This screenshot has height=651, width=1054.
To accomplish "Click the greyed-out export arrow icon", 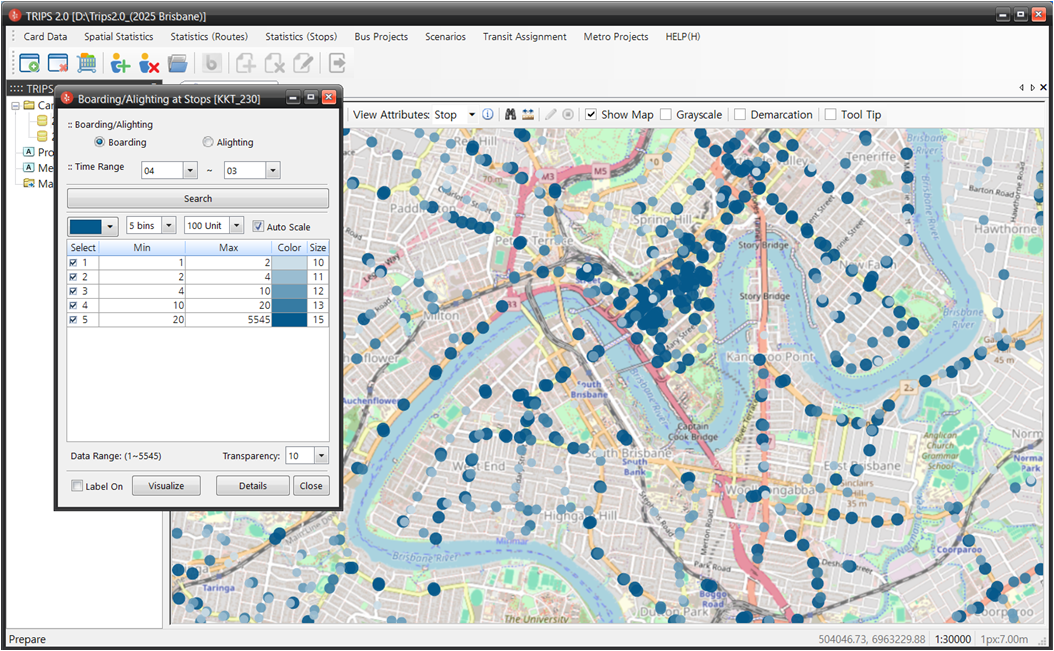I will [337, 63].
